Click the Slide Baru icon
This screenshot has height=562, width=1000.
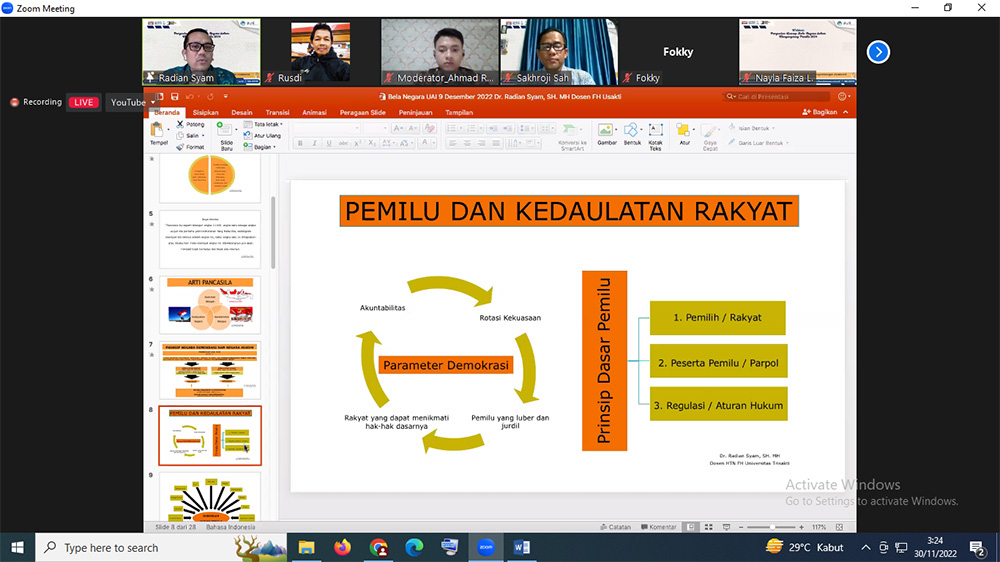[x=226, y=134]
